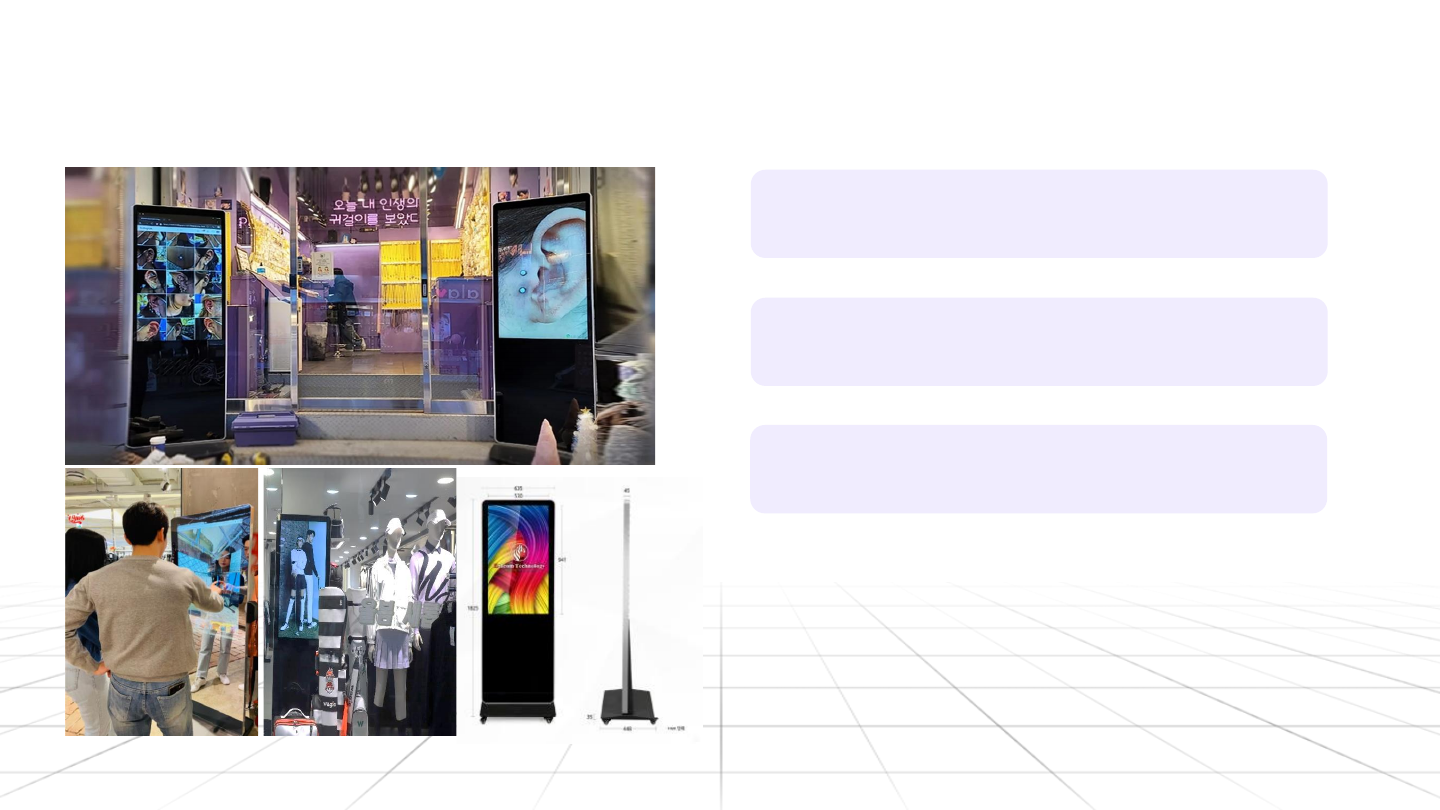Click the mannequin wearing the white outfit
Viewport: 1440px width, 810px height.
point(390,610)
